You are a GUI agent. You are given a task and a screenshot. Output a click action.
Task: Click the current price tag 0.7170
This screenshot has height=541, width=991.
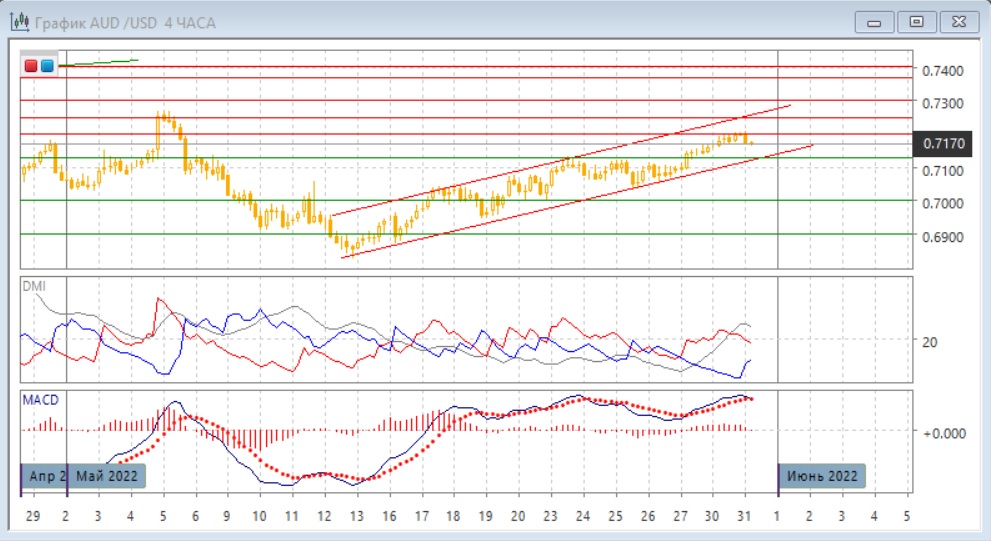coord(944,144)
